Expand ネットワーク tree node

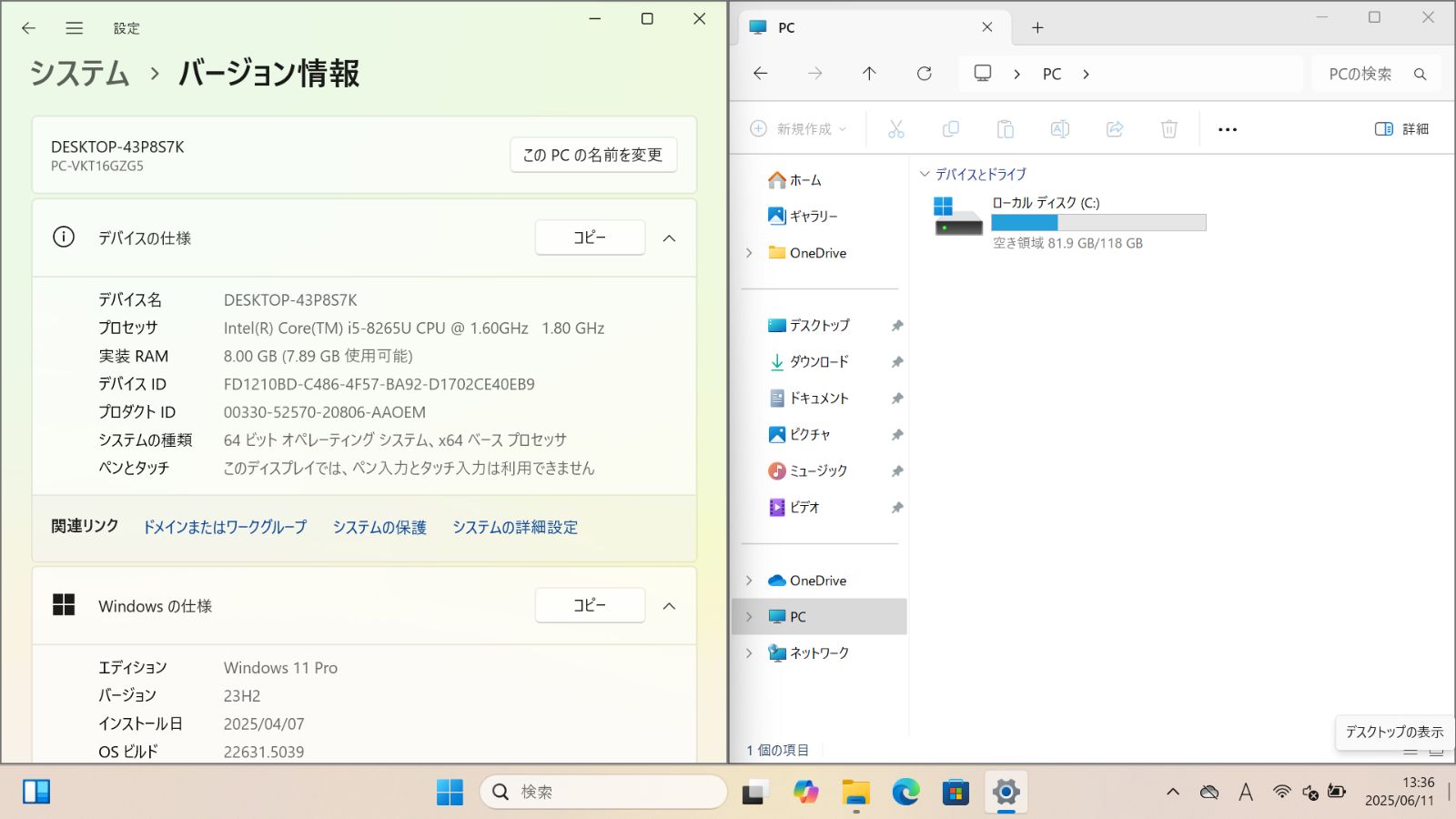[749, 653]
